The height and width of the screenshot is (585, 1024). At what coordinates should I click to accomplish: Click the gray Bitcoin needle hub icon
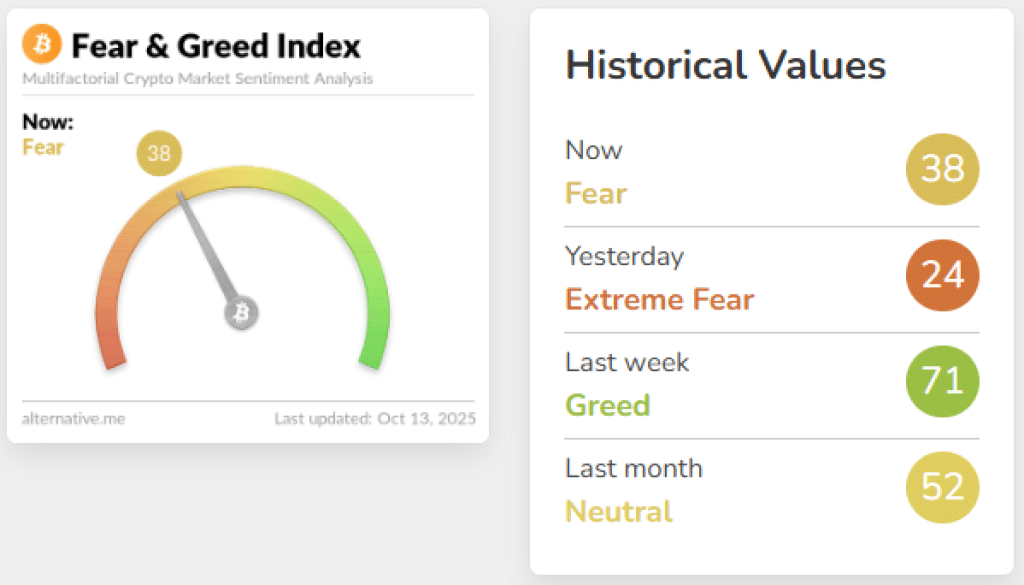241,313
